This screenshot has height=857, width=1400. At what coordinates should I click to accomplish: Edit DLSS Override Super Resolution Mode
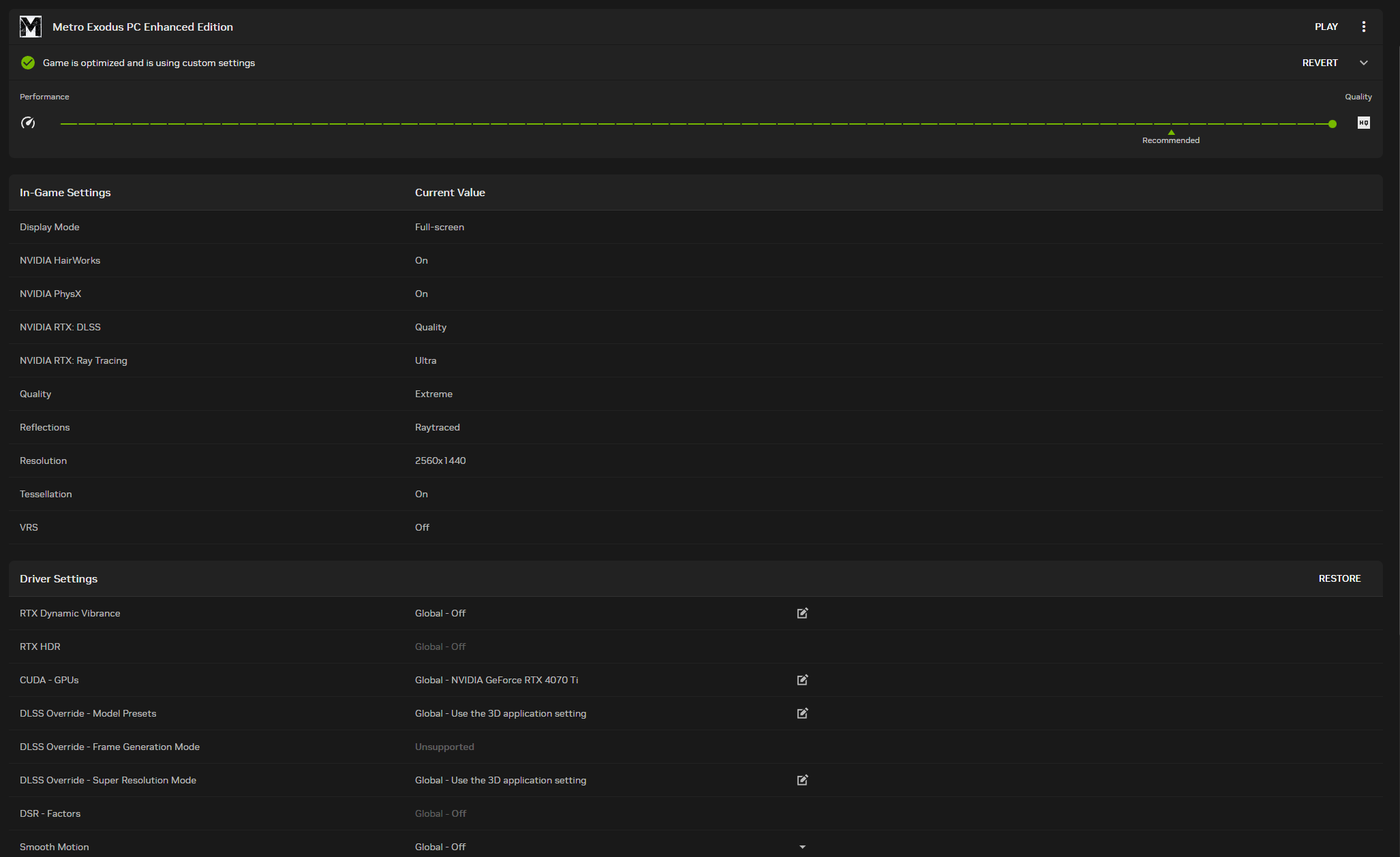802,780
